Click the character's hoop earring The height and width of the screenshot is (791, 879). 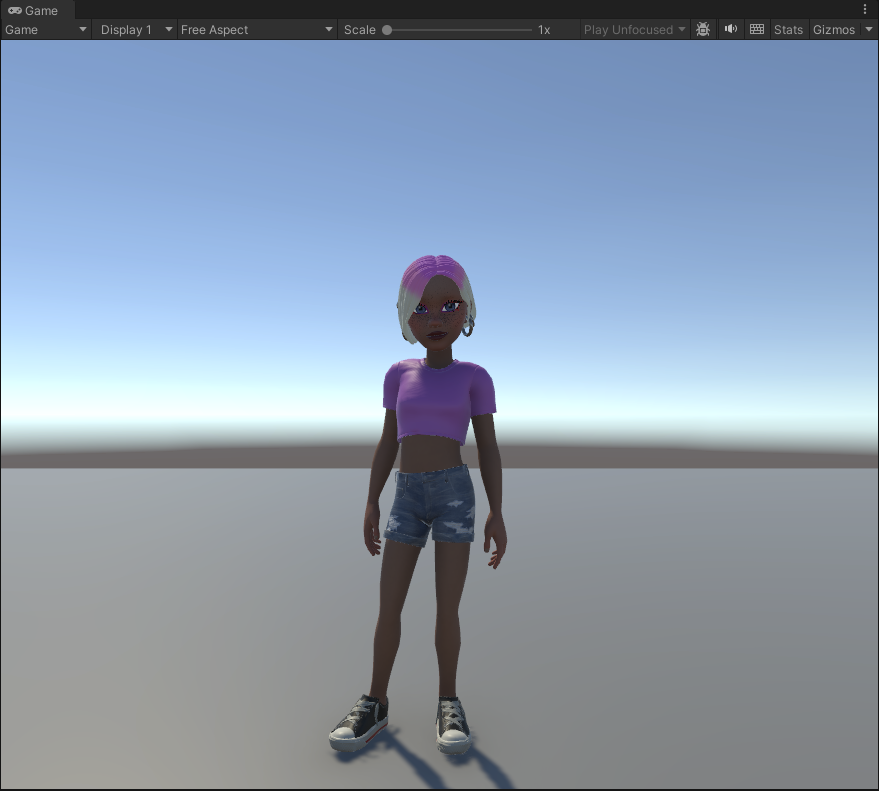[467, 326]
